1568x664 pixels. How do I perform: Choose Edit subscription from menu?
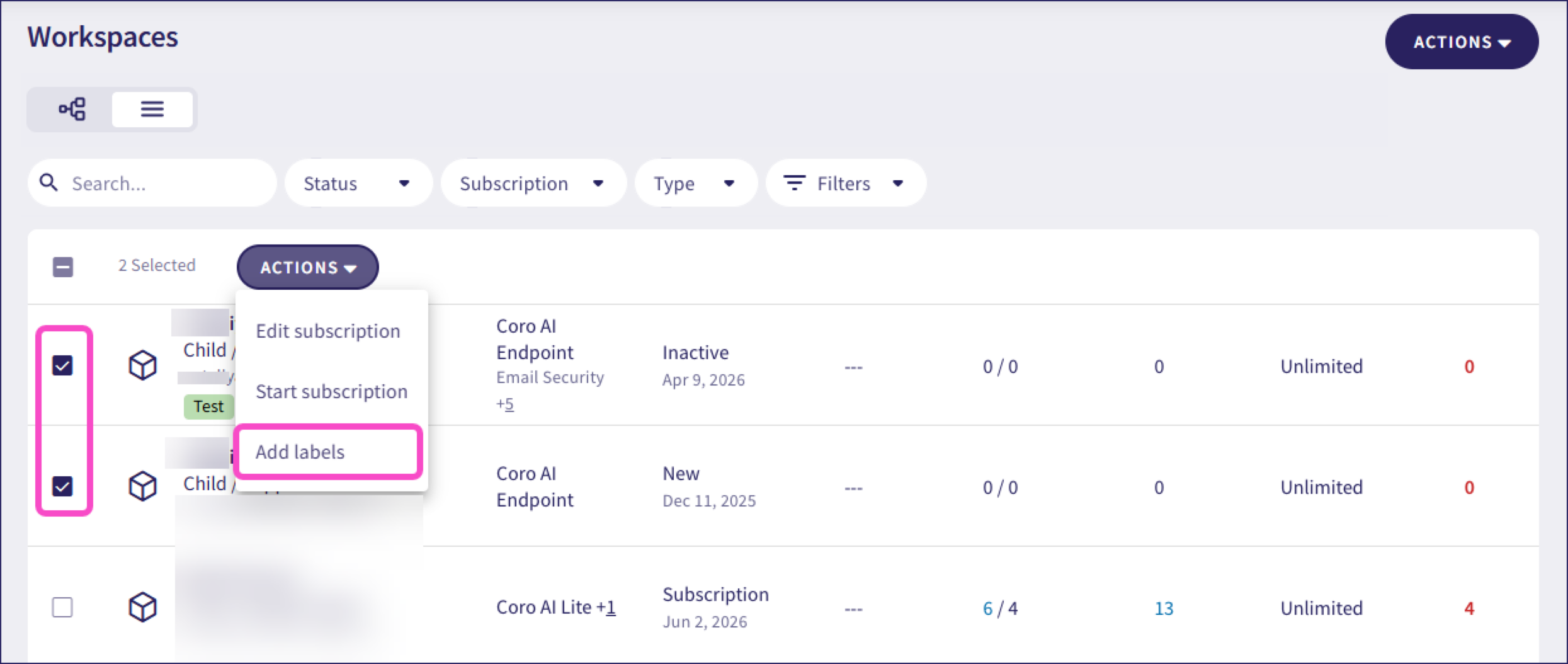pyautogui.click(x=328, y=331)
